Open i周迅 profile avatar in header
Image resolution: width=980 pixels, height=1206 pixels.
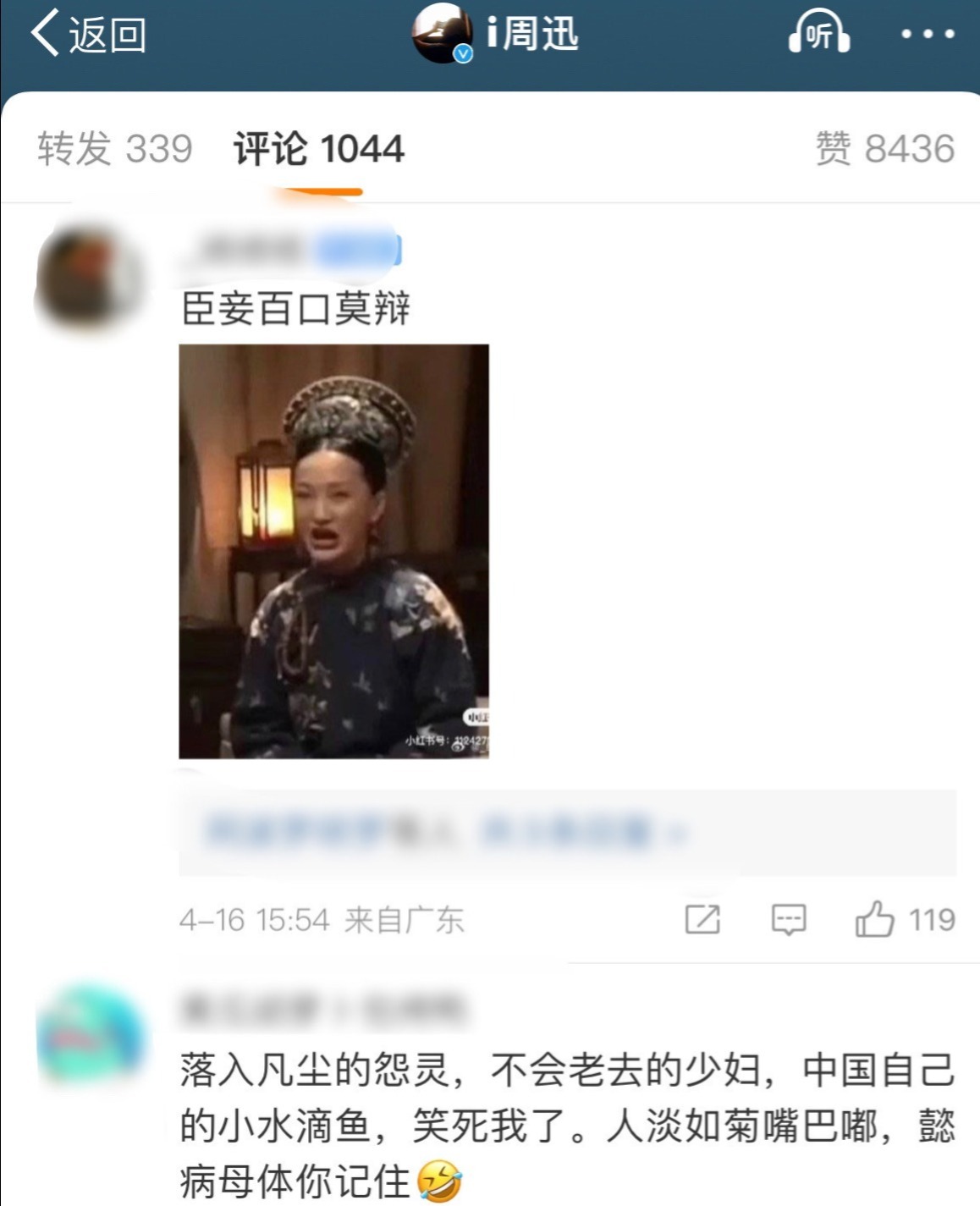coord(442,32)
